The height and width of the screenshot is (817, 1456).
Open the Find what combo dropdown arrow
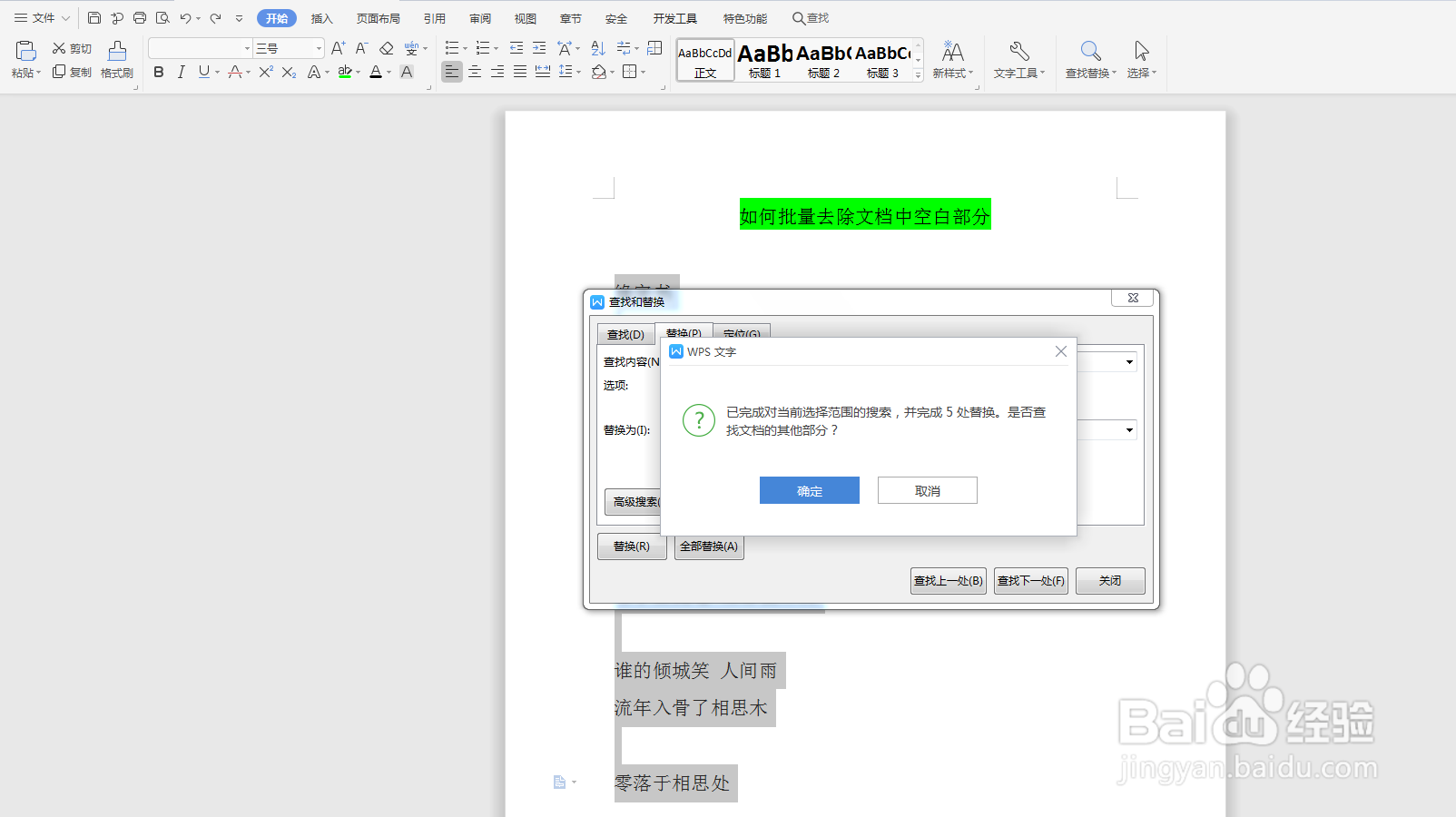[1129, 362]
